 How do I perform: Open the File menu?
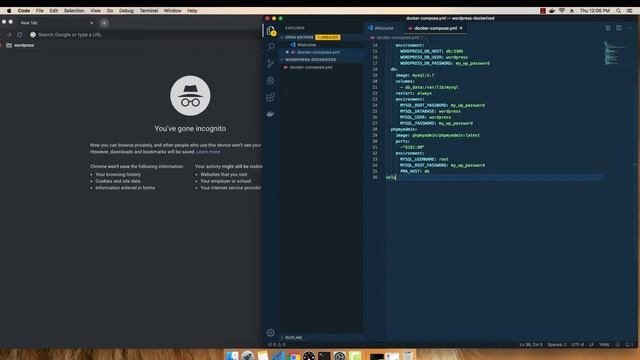[x=39, y=11]
